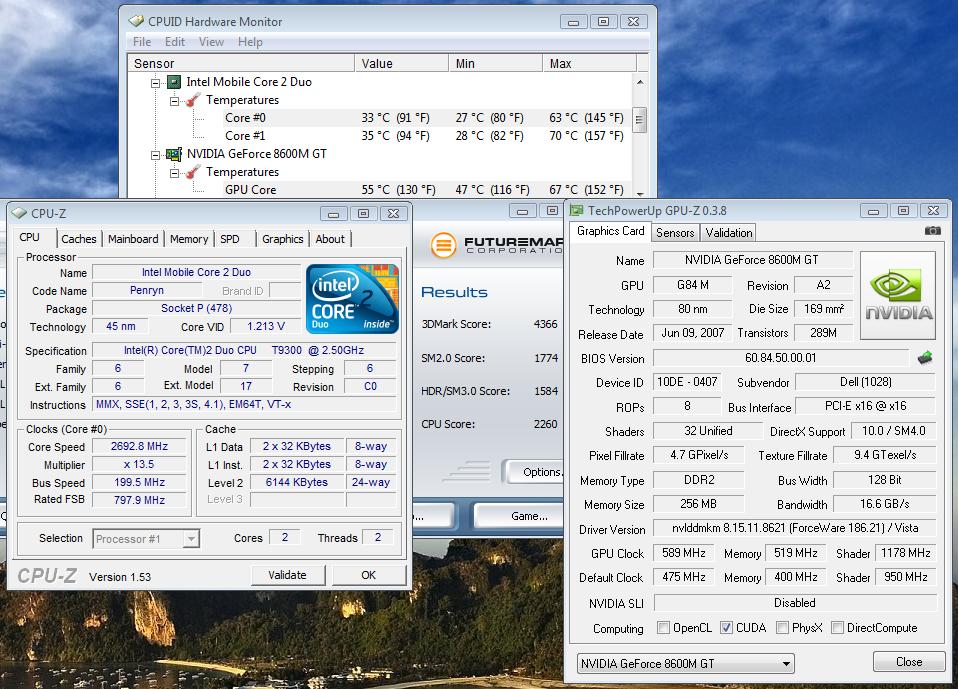Click the Close button in GPU-Z
The height and width of the screenshot is (689, 958).
(x=909, y=662)
